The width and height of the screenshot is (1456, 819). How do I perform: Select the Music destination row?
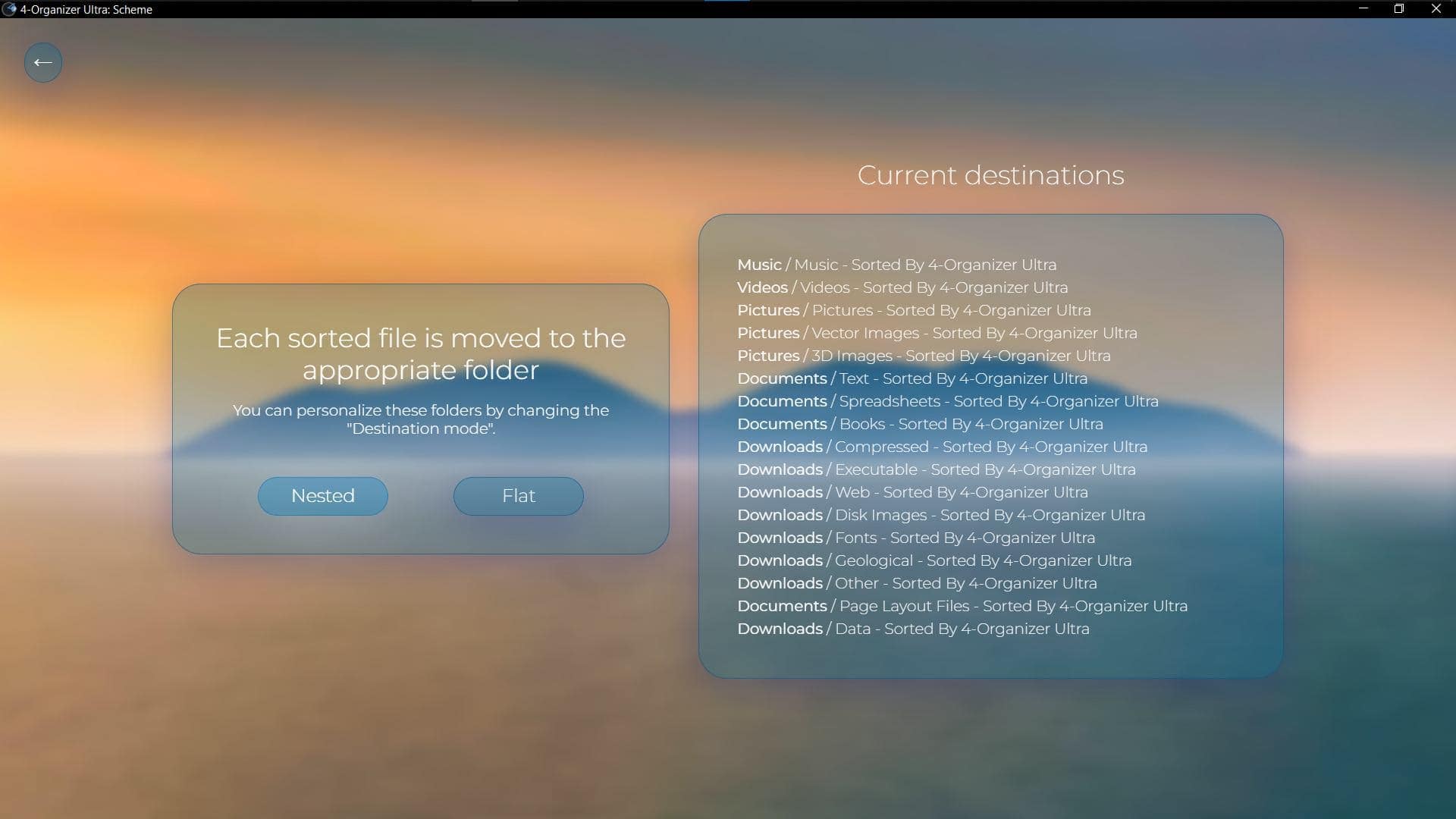pyautogui.click(x=897, y=265)
